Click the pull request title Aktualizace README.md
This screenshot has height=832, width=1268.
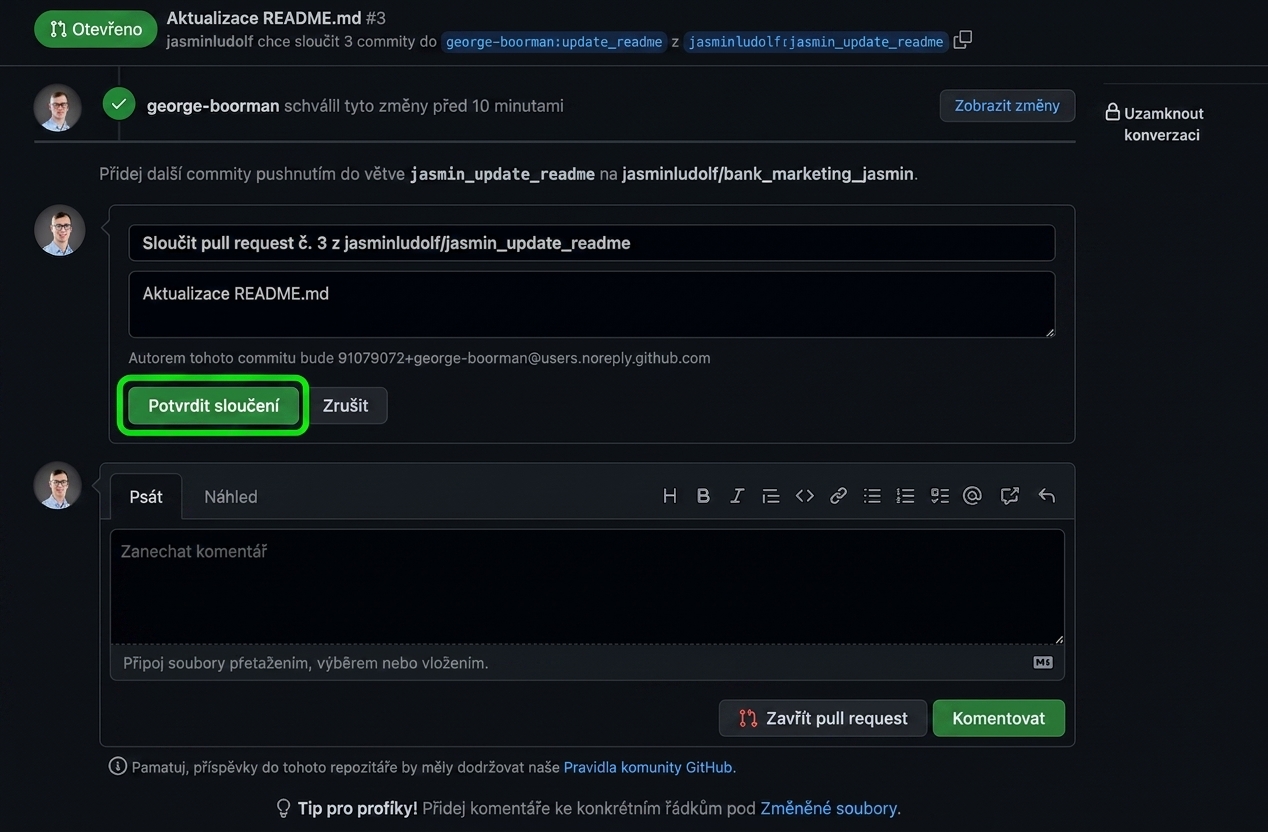[x=264, y=18]
